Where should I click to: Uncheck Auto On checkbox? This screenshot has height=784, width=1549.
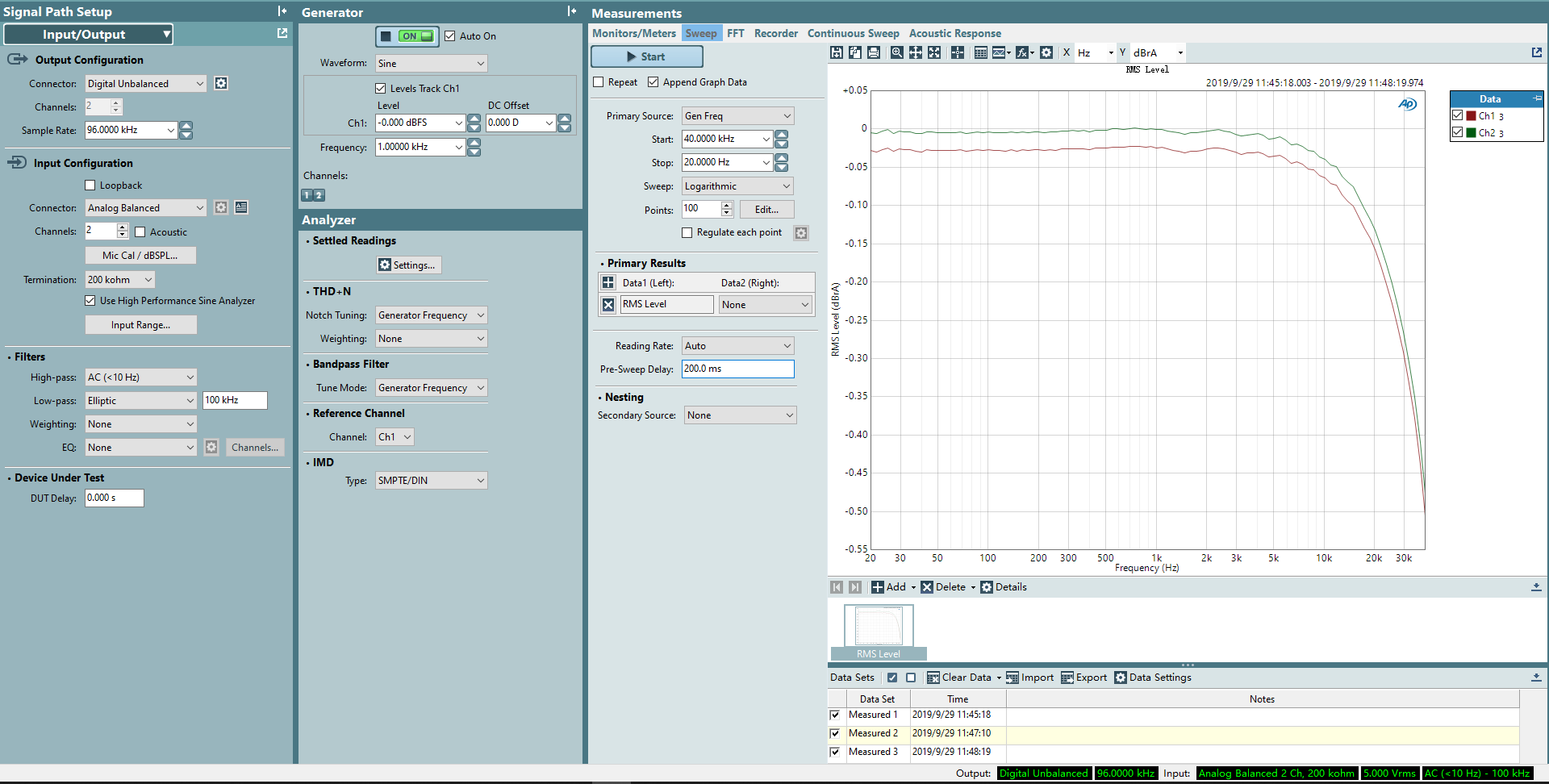[x=450, y=36]
